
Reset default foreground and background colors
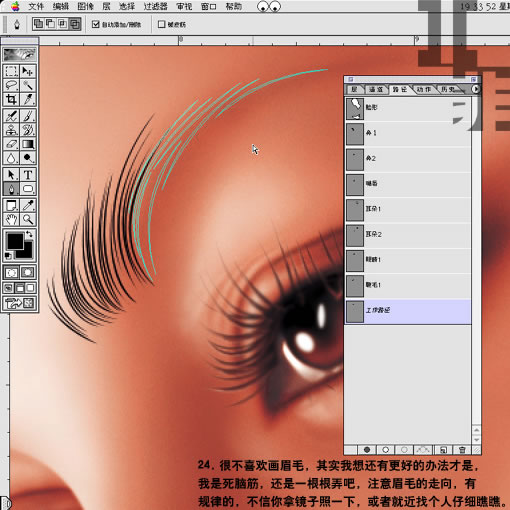8,256
